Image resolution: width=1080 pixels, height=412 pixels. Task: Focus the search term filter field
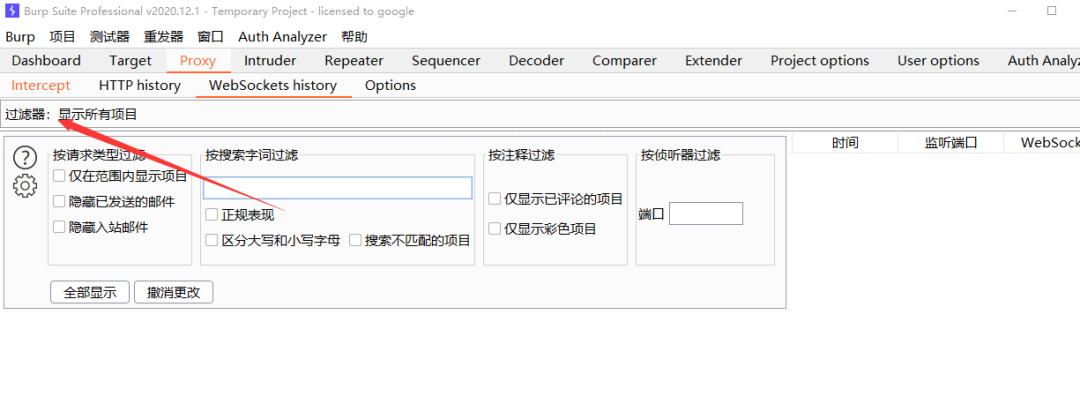coord(338,188)
